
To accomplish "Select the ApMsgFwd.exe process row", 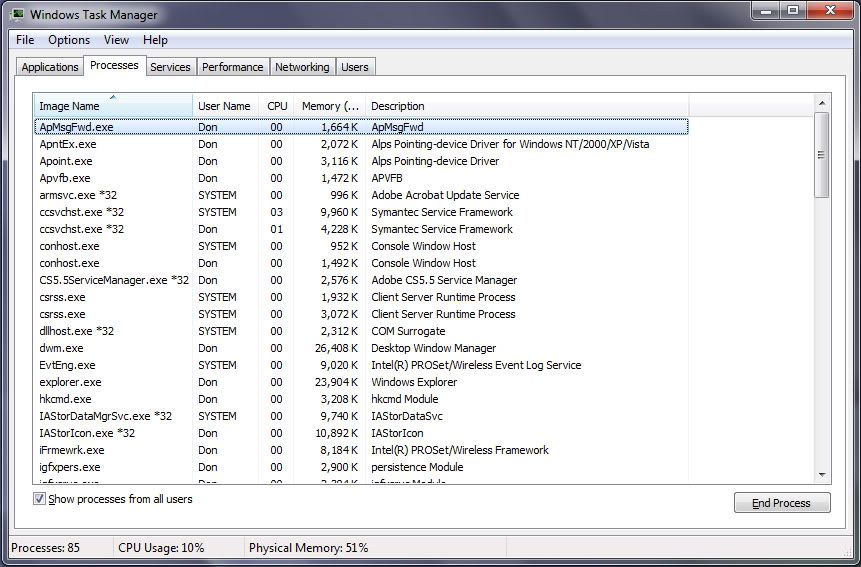I will click(361, 127).
